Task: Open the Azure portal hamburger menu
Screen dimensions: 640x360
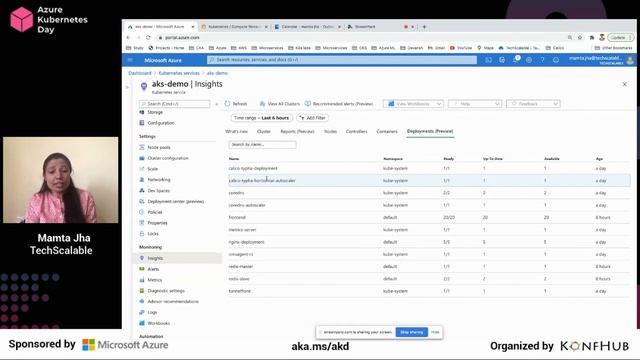Action: pyautogui.click(x=130, y=60)
